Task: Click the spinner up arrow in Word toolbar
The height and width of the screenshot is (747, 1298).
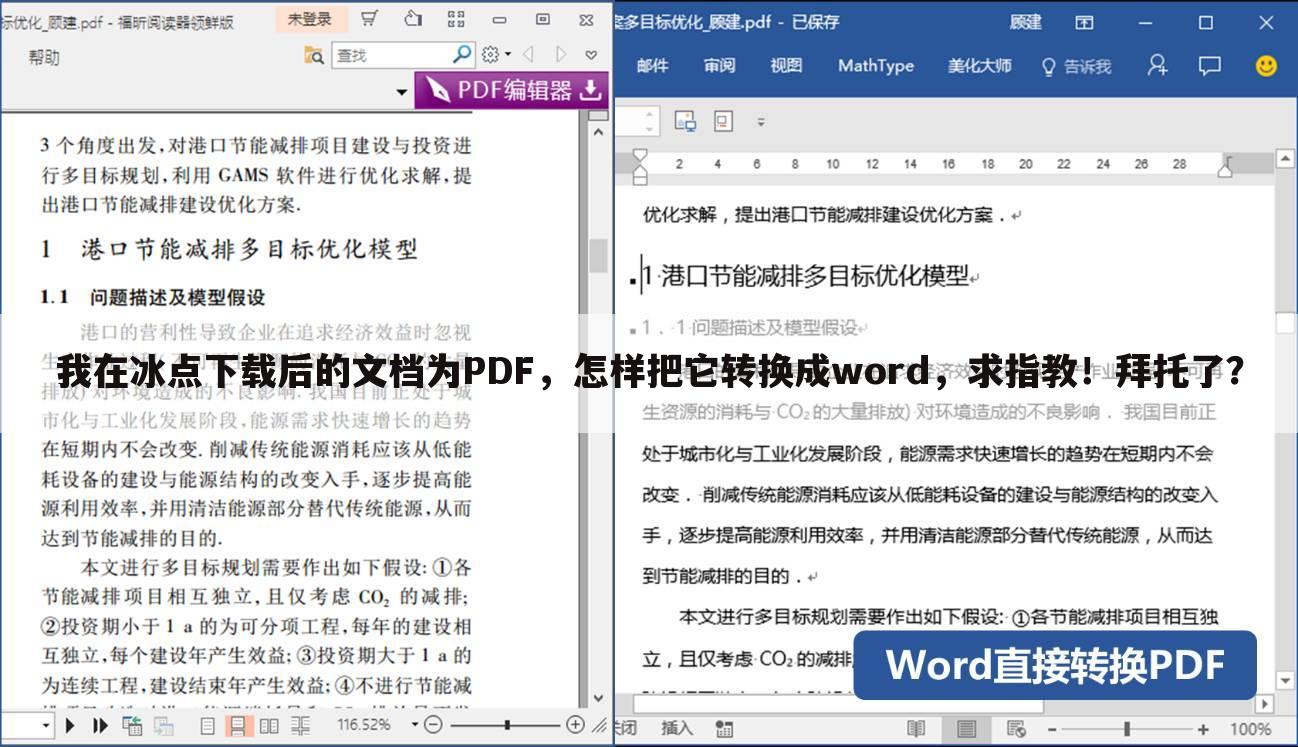Action: coord(650,116)
